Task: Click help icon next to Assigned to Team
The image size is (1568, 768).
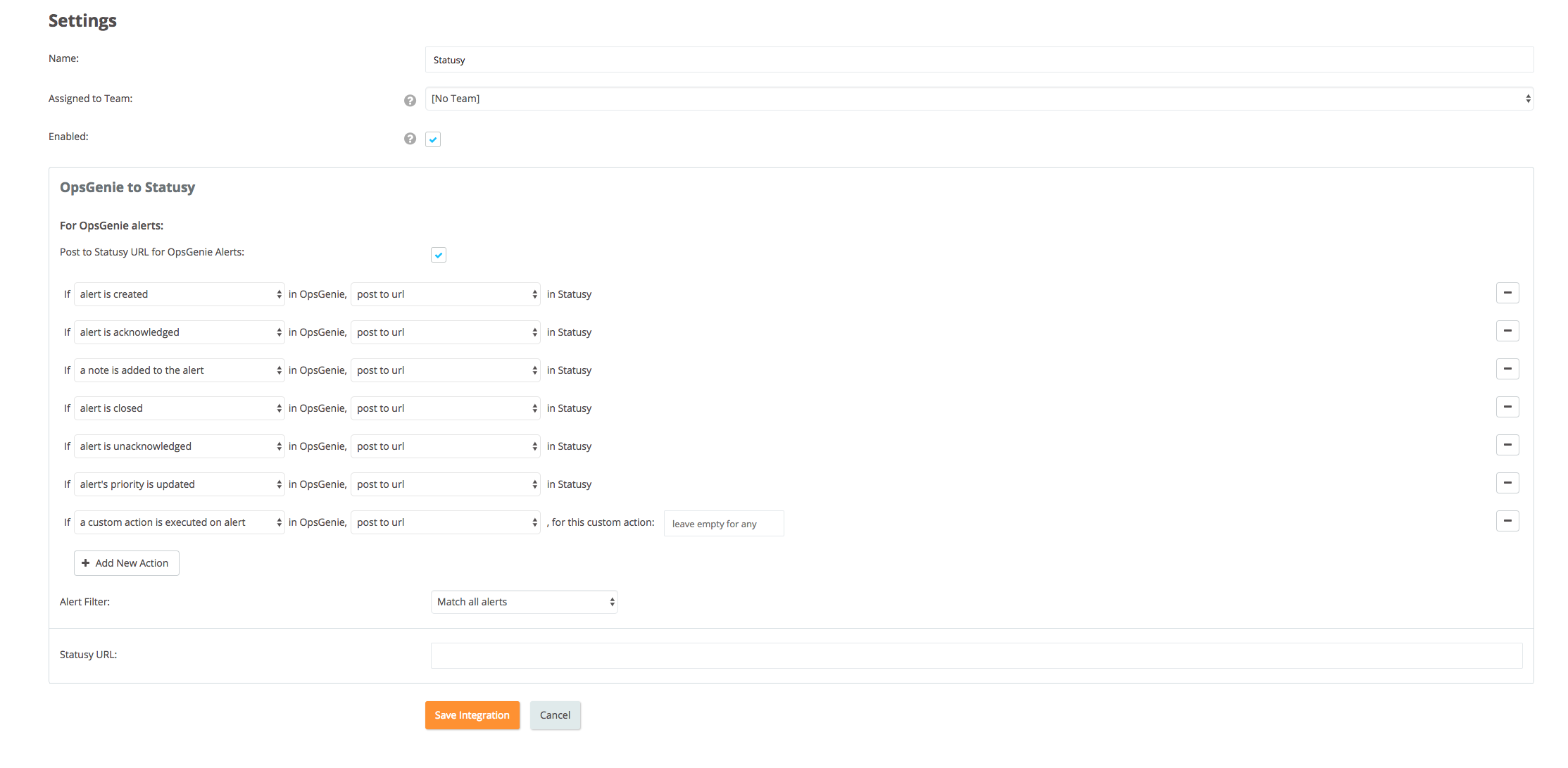Action: 410,101
